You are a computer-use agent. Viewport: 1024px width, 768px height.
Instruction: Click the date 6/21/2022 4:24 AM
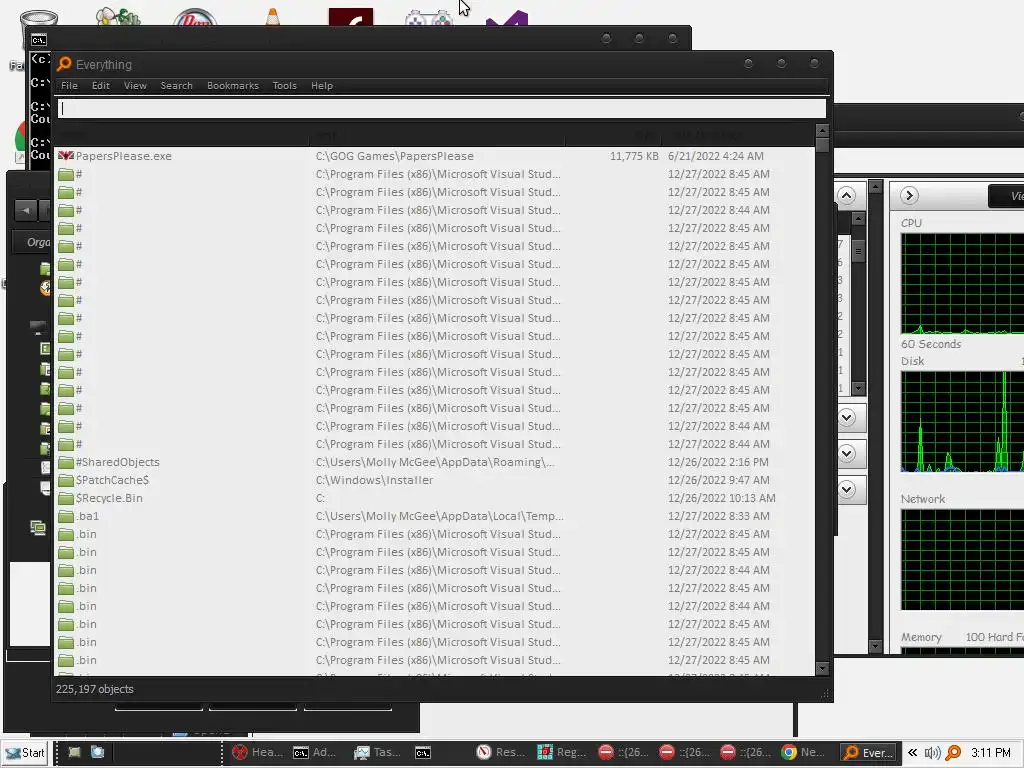coord(716,156)
